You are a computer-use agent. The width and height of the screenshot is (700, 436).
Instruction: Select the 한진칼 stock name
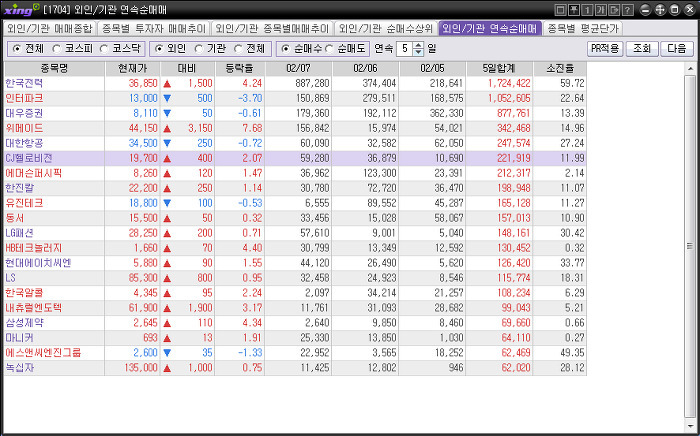click(x=20, y=188)
